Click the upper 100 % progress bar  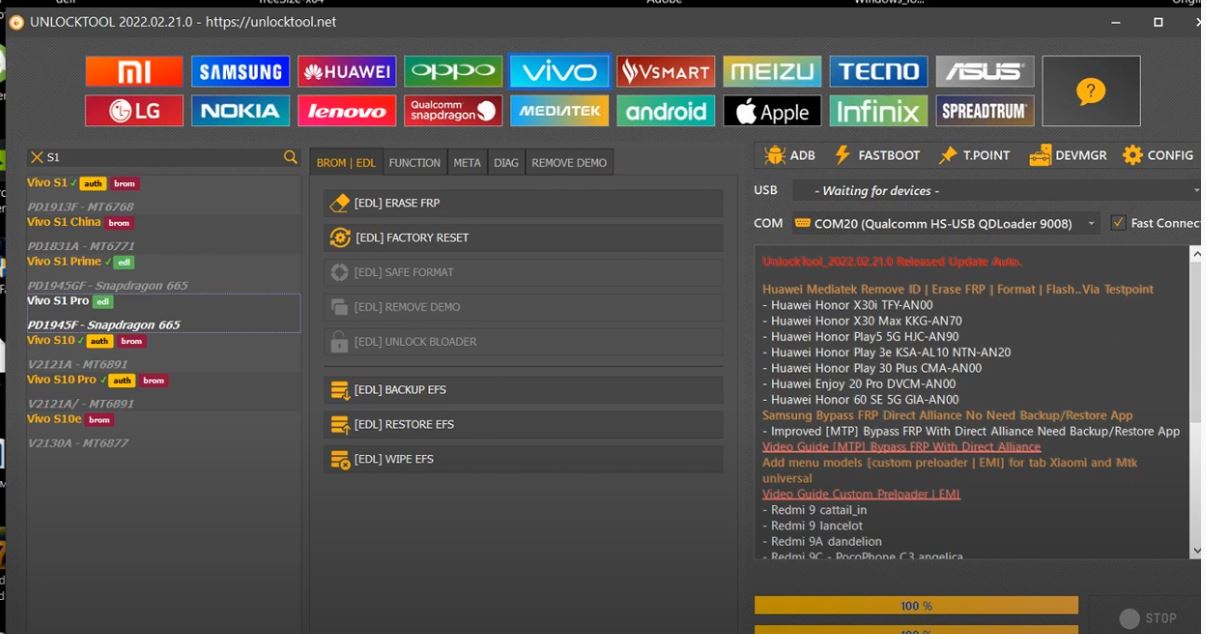click(x=916, y=606)
